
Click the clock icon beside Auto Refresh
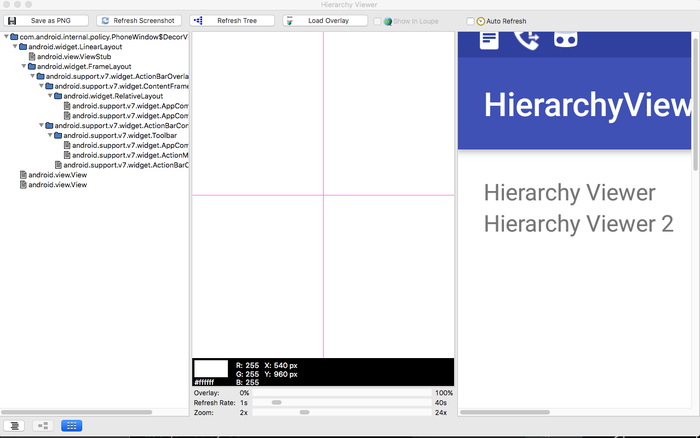point(480,21)
